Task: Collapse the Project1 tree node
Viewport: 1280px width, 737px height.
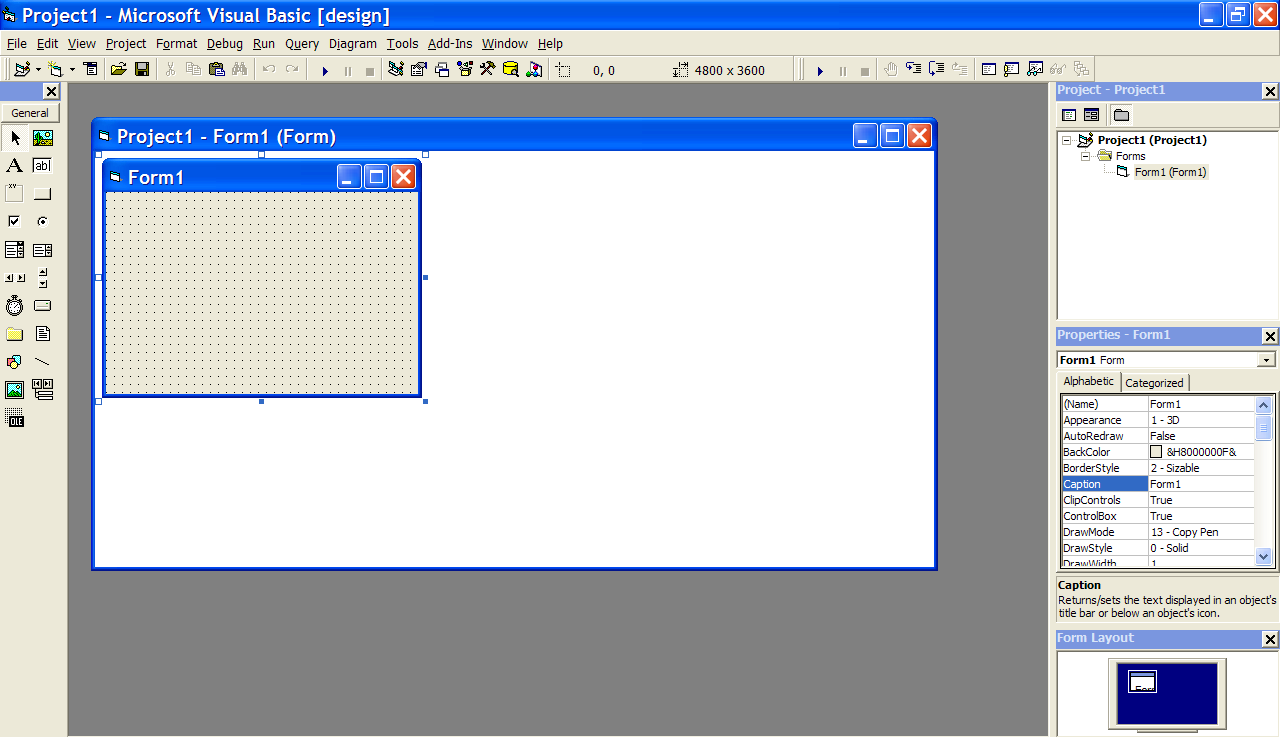Action: coord(1067,139)
